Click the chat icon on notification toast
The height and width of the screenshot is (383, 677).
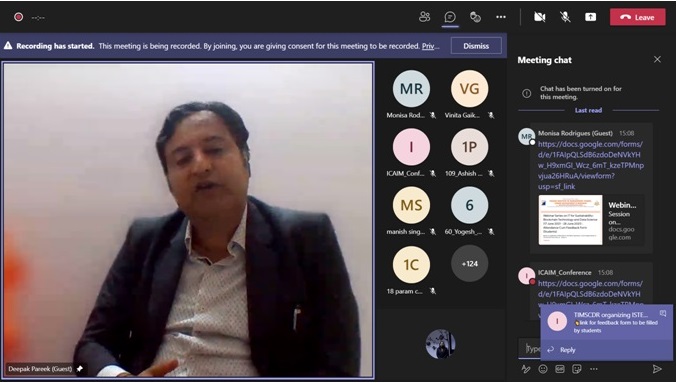pos(663,314)
